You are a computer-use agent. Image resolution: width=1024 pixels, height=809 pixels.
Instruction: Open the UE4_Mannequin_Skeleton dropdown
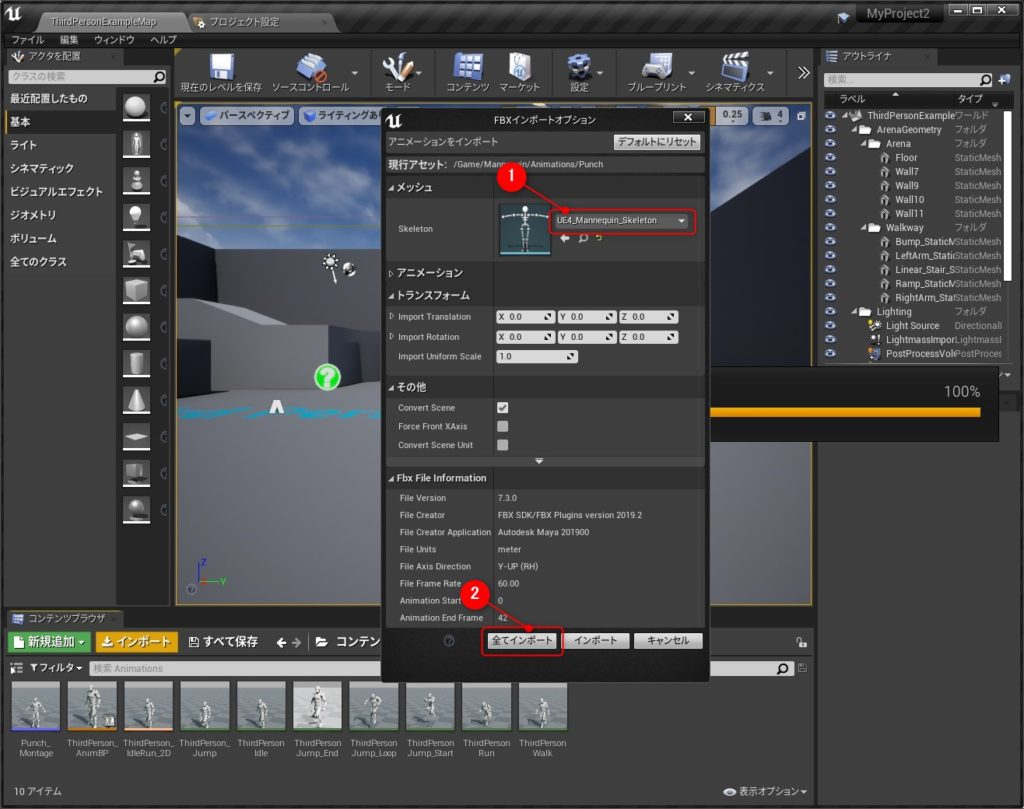[622, 221]
